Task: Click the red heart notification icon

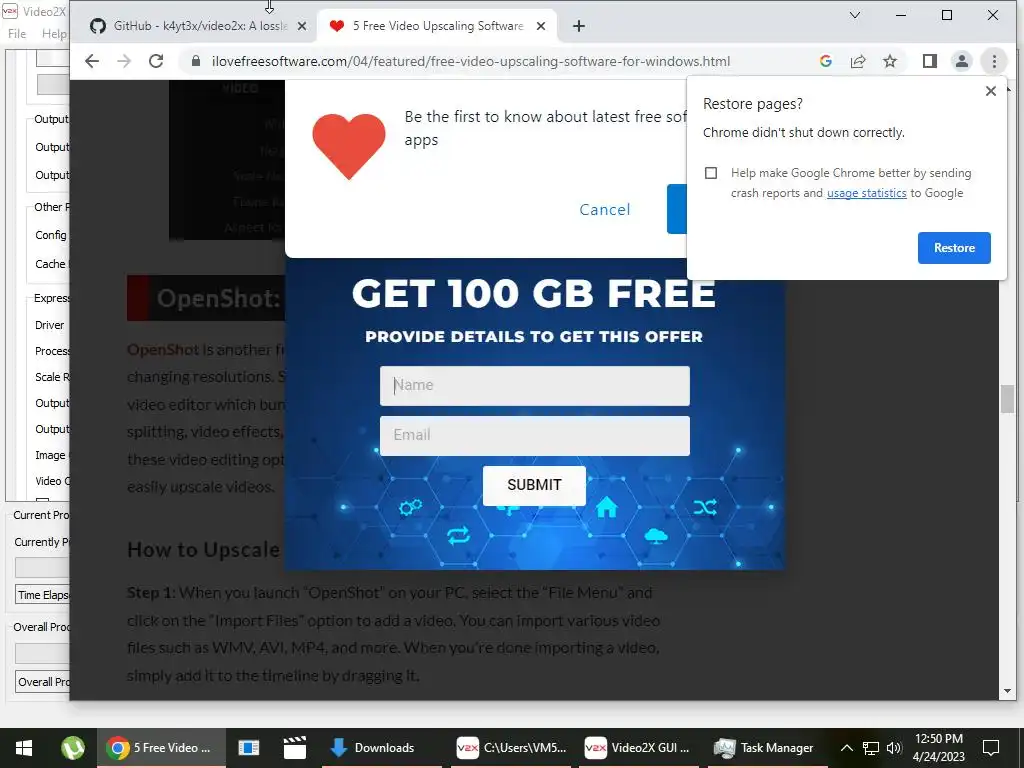Action: [x=349, y=146]
